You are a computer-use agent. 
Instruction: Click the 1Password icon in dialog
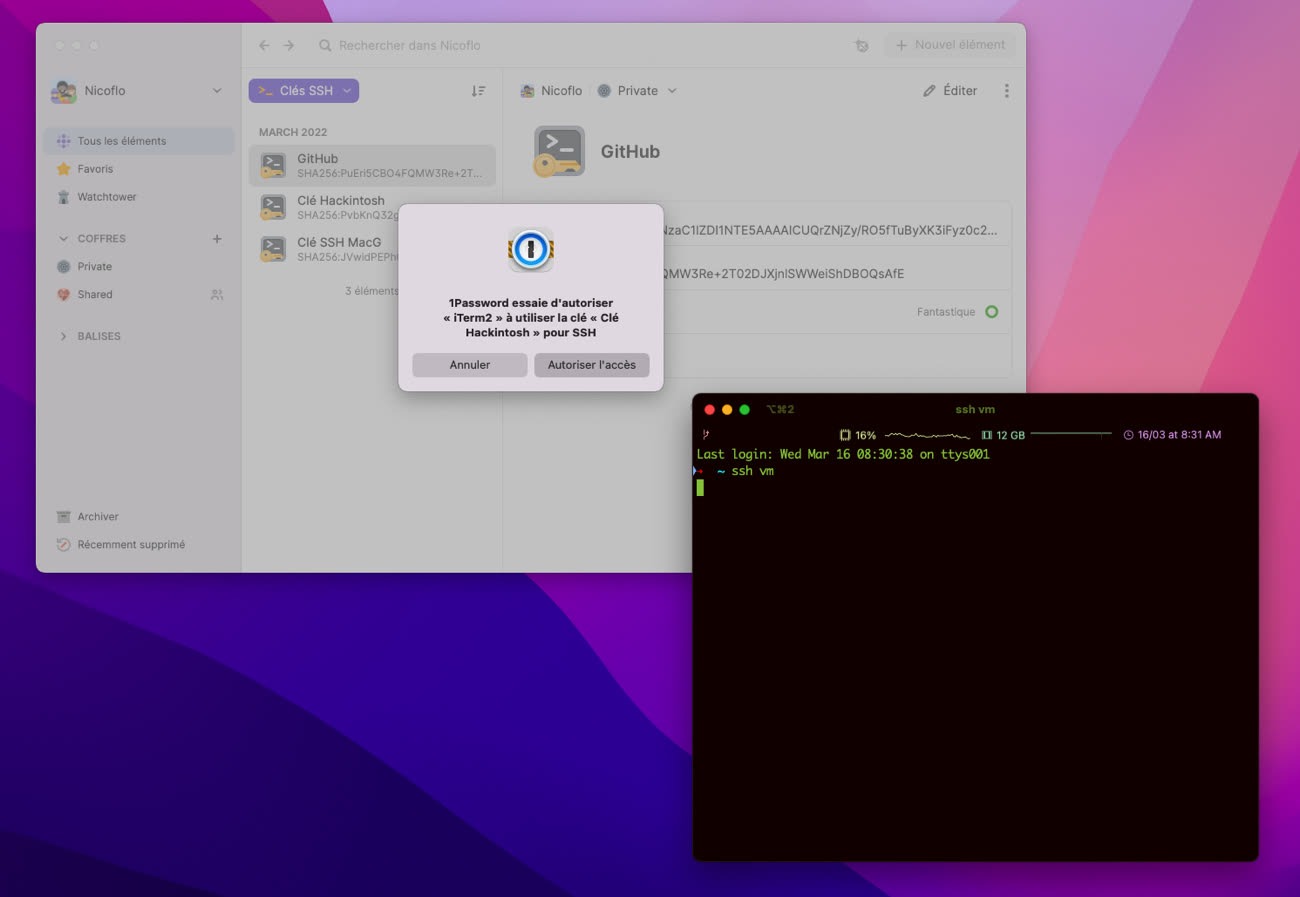coord(531,249)
